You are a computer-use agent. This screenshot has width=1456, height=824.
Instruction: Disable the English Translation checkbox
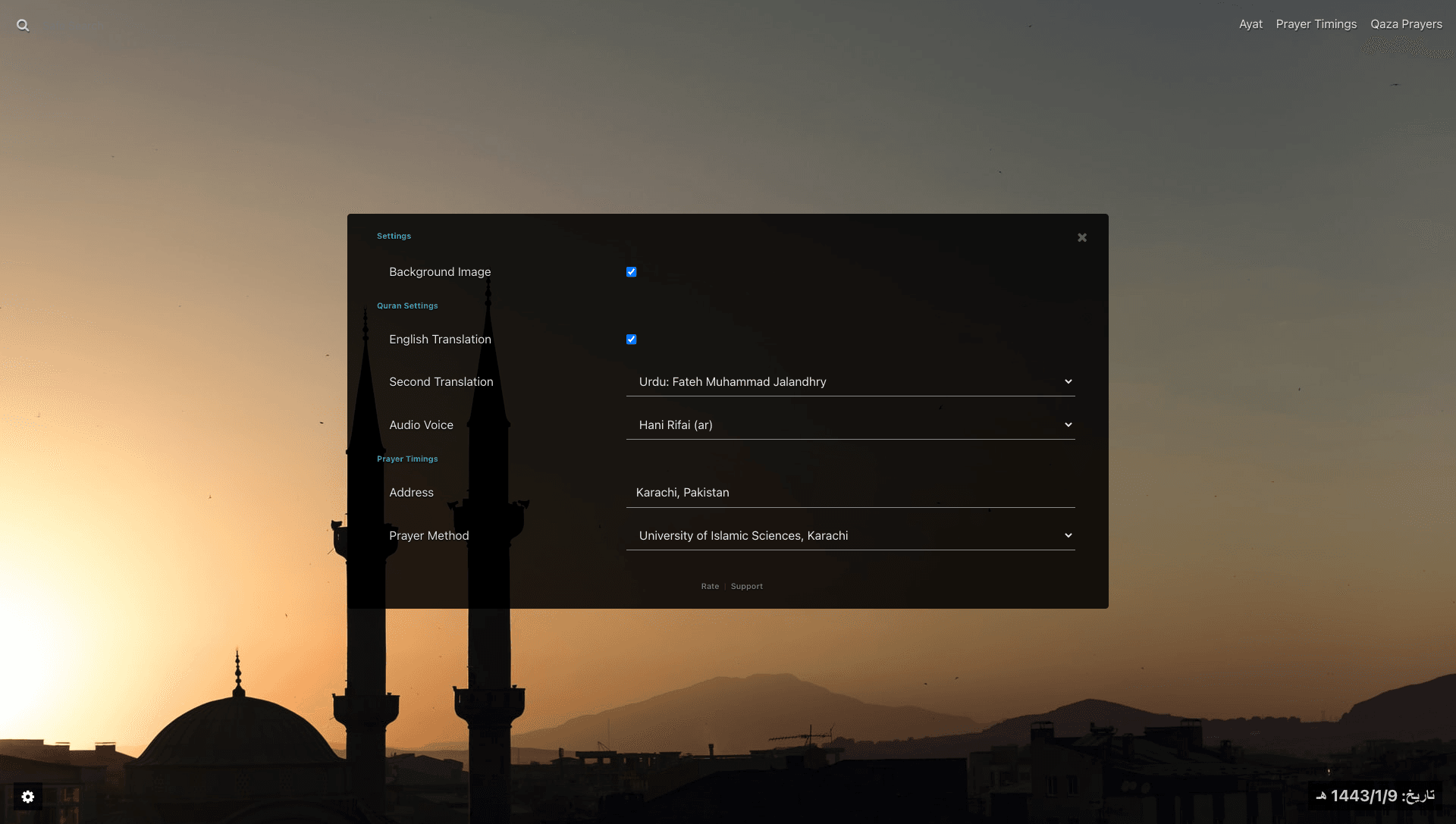pos(631,340)
